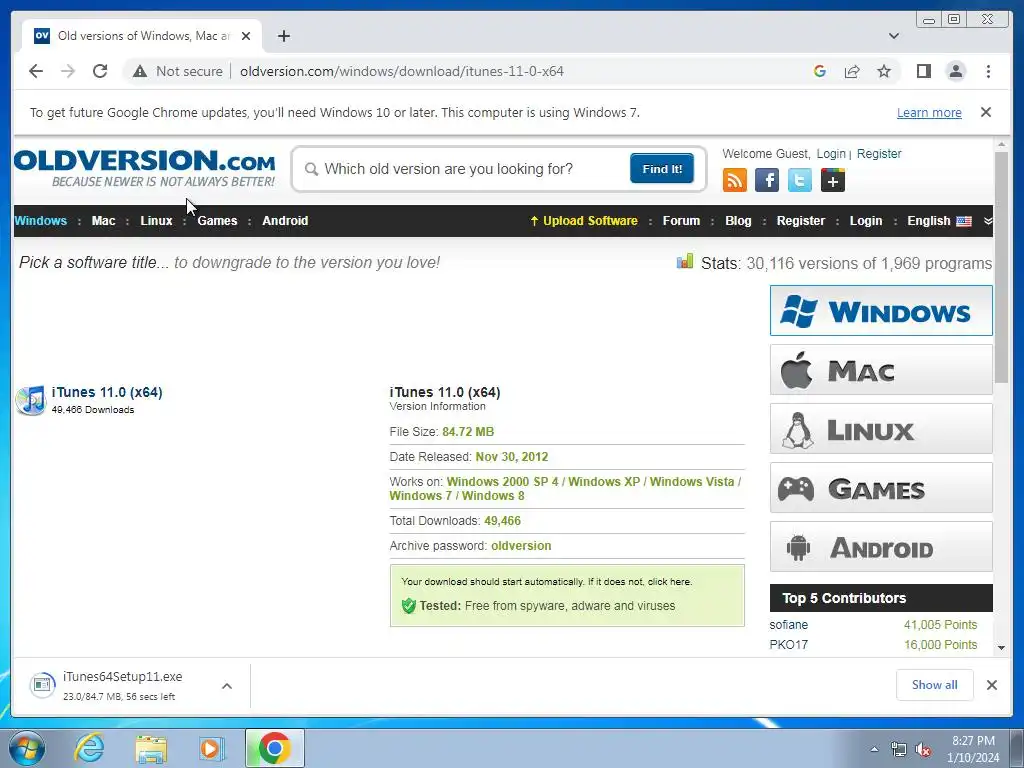The width and height of the screenshot is (1024, 768).
Task: Dismiss the Chrome update notification bar
Action: tap(986, 112)
